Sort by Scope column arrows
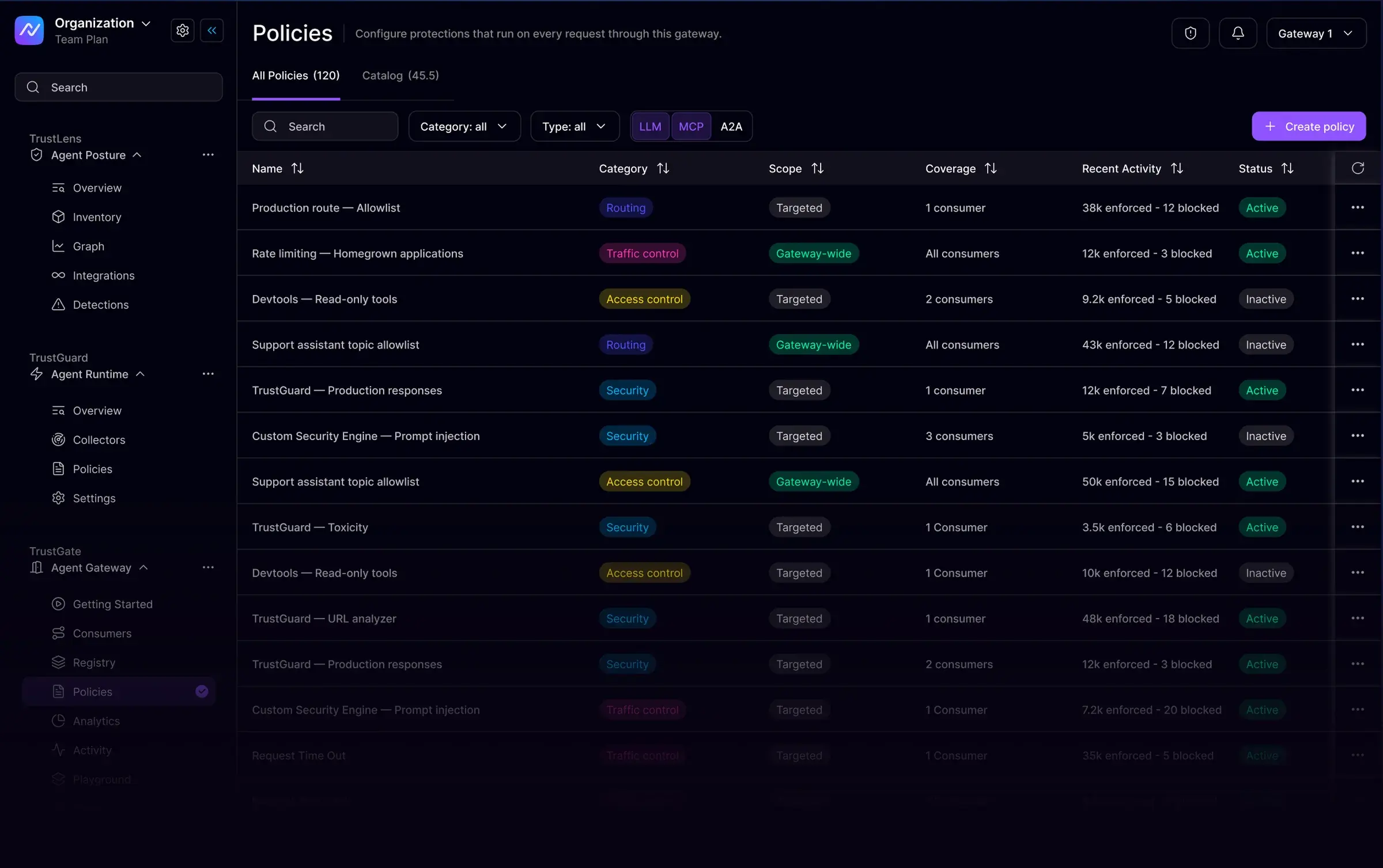 [x=818, y=168]
